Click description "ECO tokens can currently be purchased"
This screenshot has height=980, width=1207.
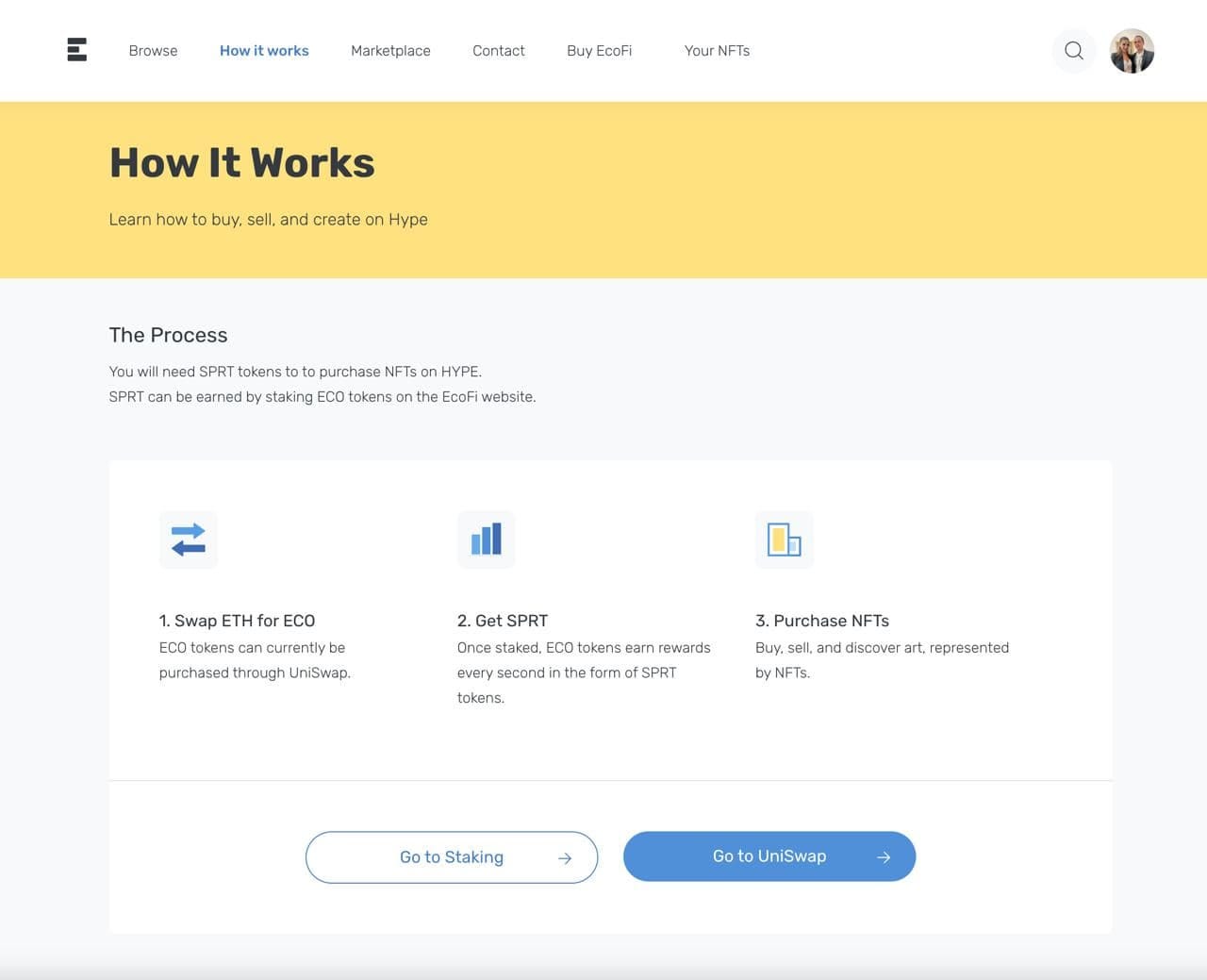pyautogui.click(x=255, y=660)
